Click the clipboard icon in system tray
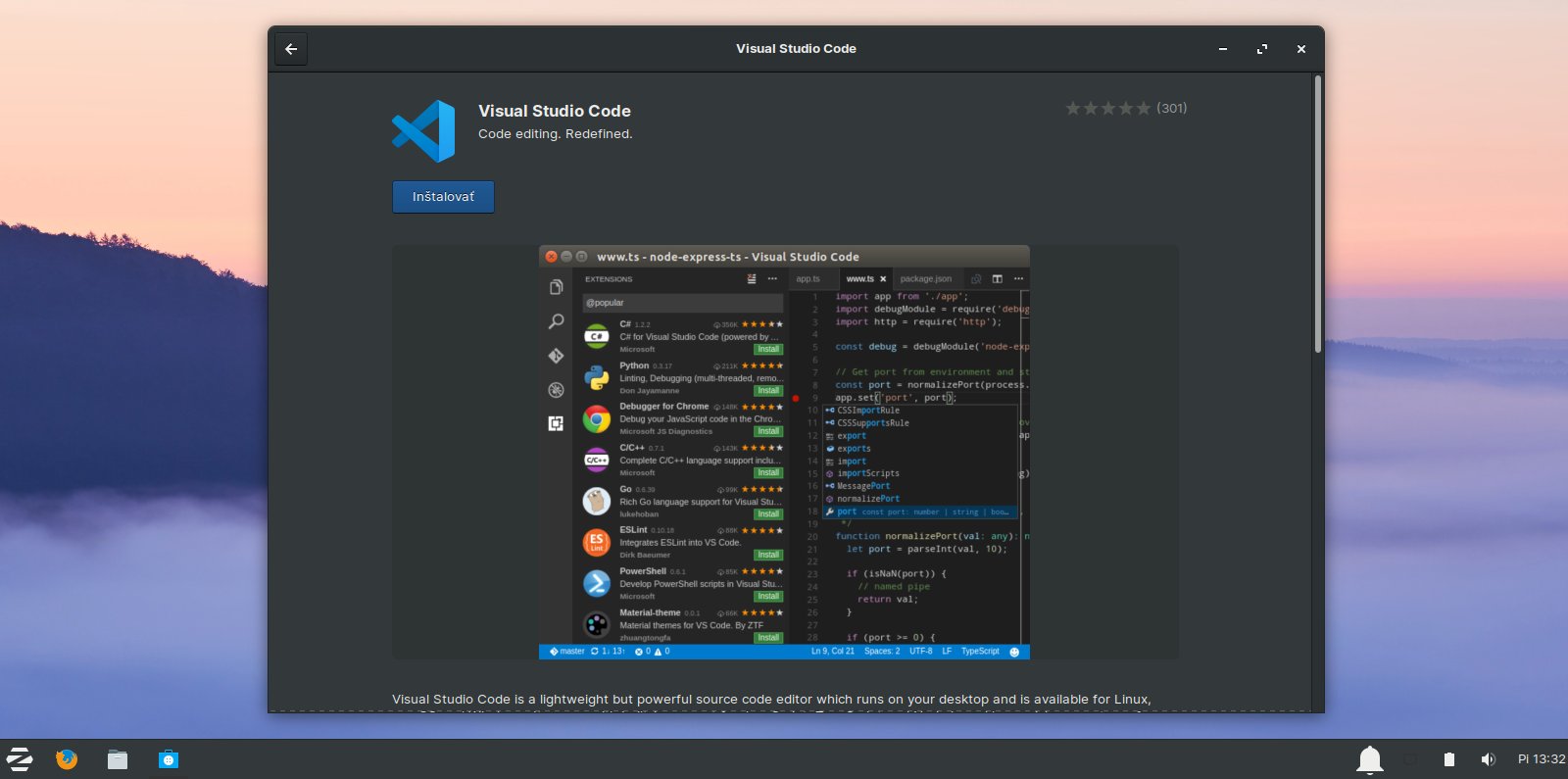 point(1449,759)
